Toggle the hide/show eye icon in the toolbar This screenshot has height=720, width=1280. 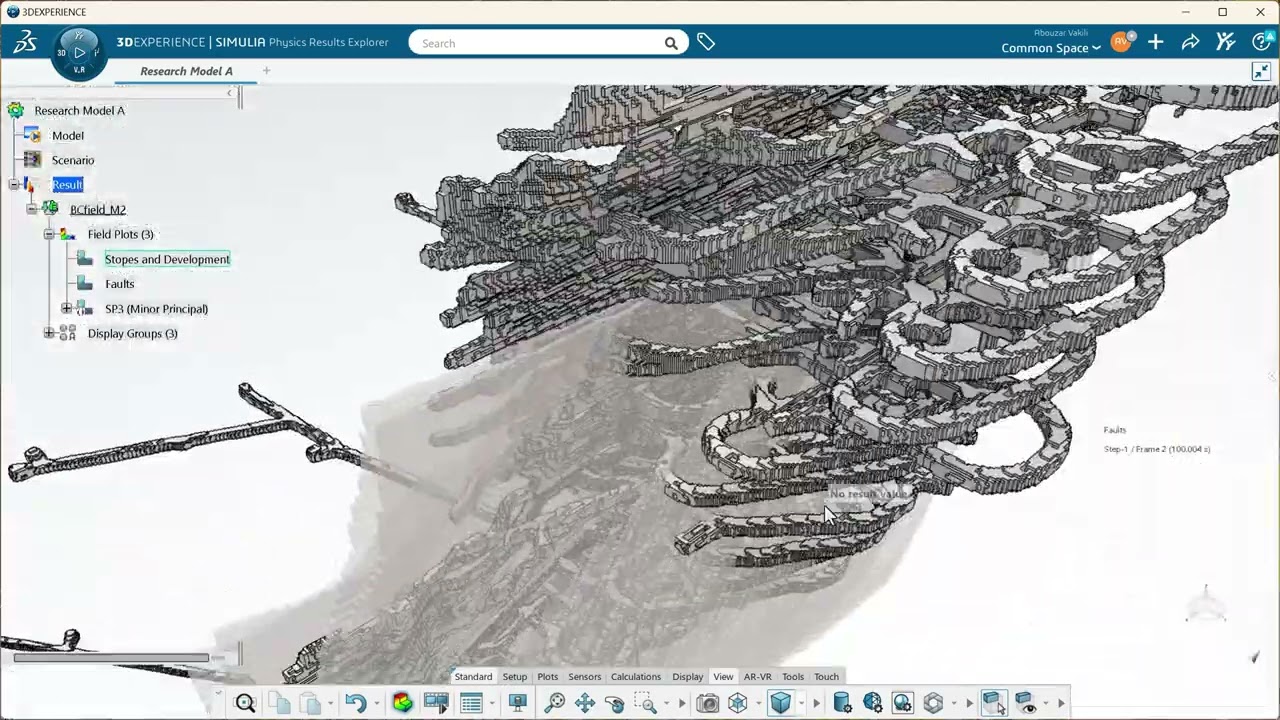1027,704
